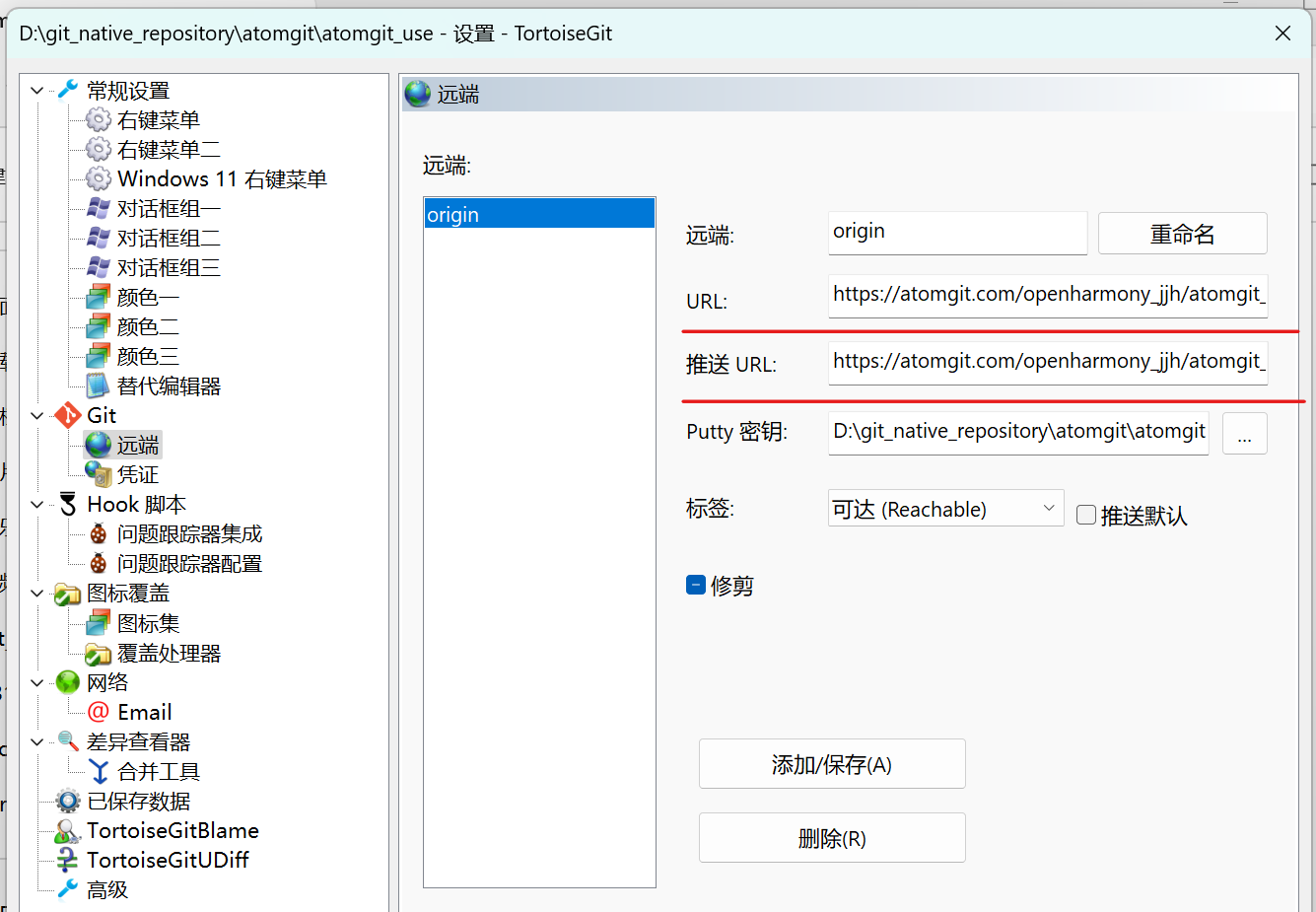
Task: Click the Putty 密钥 path field
Action: point(1018,433)
